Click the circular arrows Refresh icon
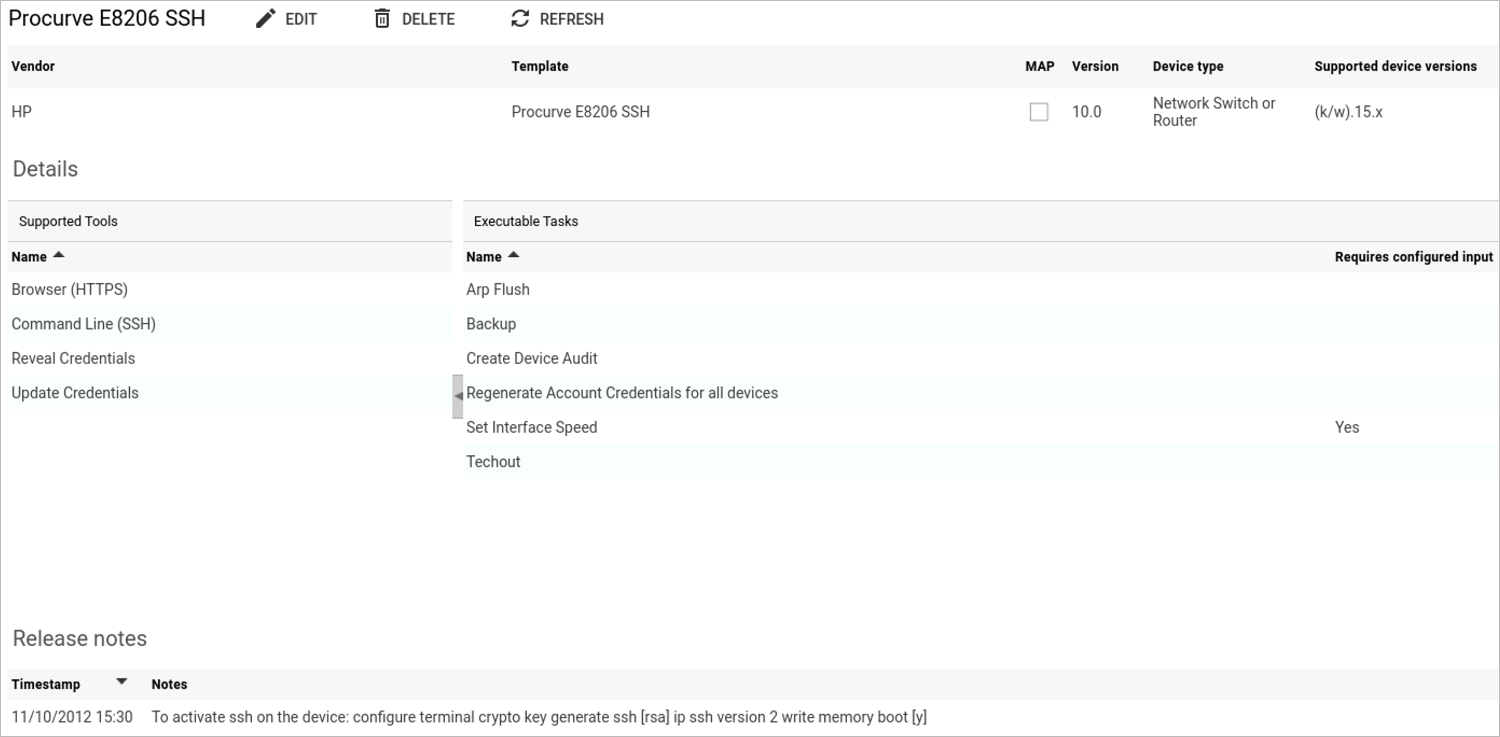 [519, 19]
